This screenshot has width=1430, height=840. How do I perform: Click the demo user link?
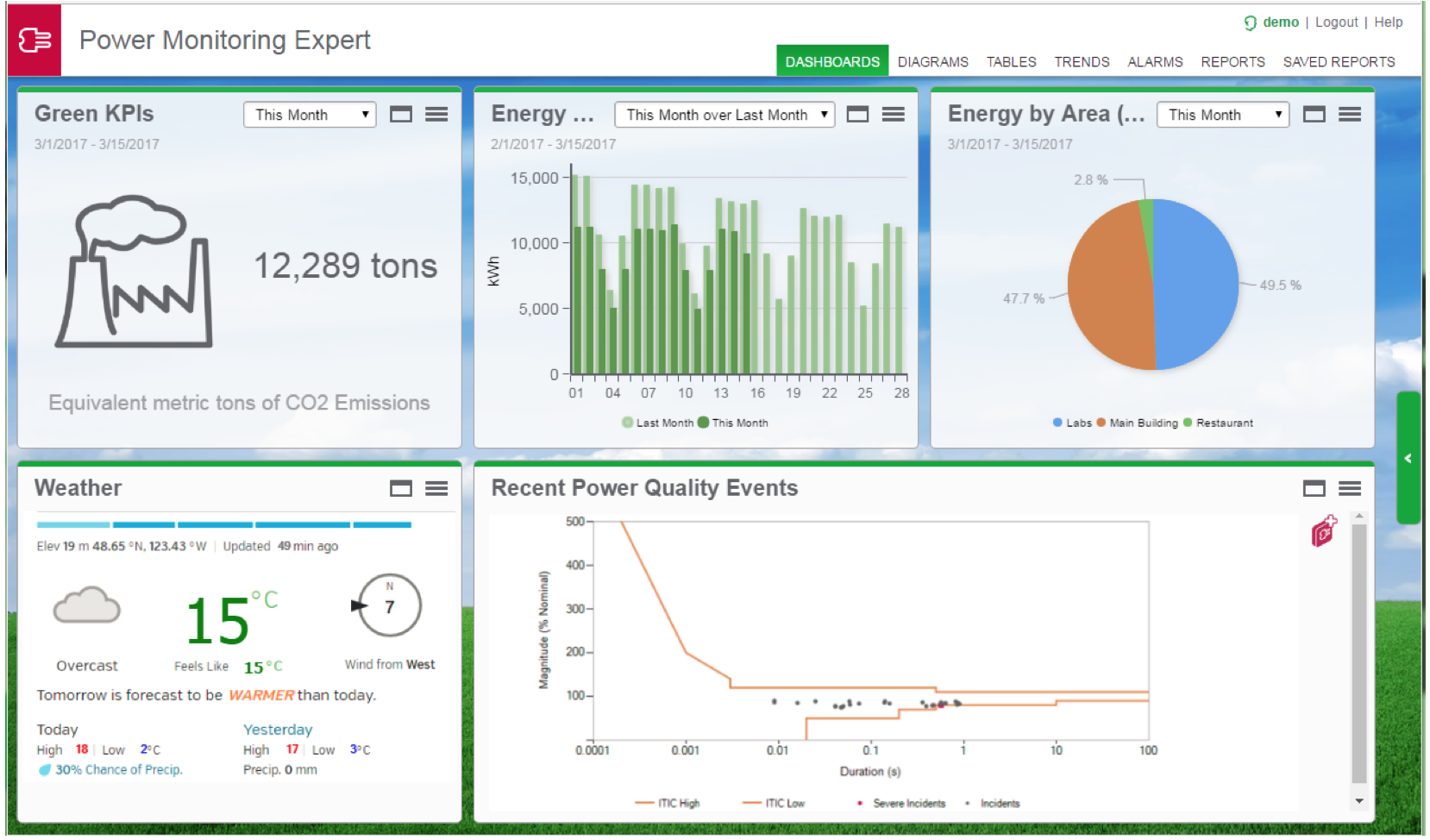(x=1281, y=22)
